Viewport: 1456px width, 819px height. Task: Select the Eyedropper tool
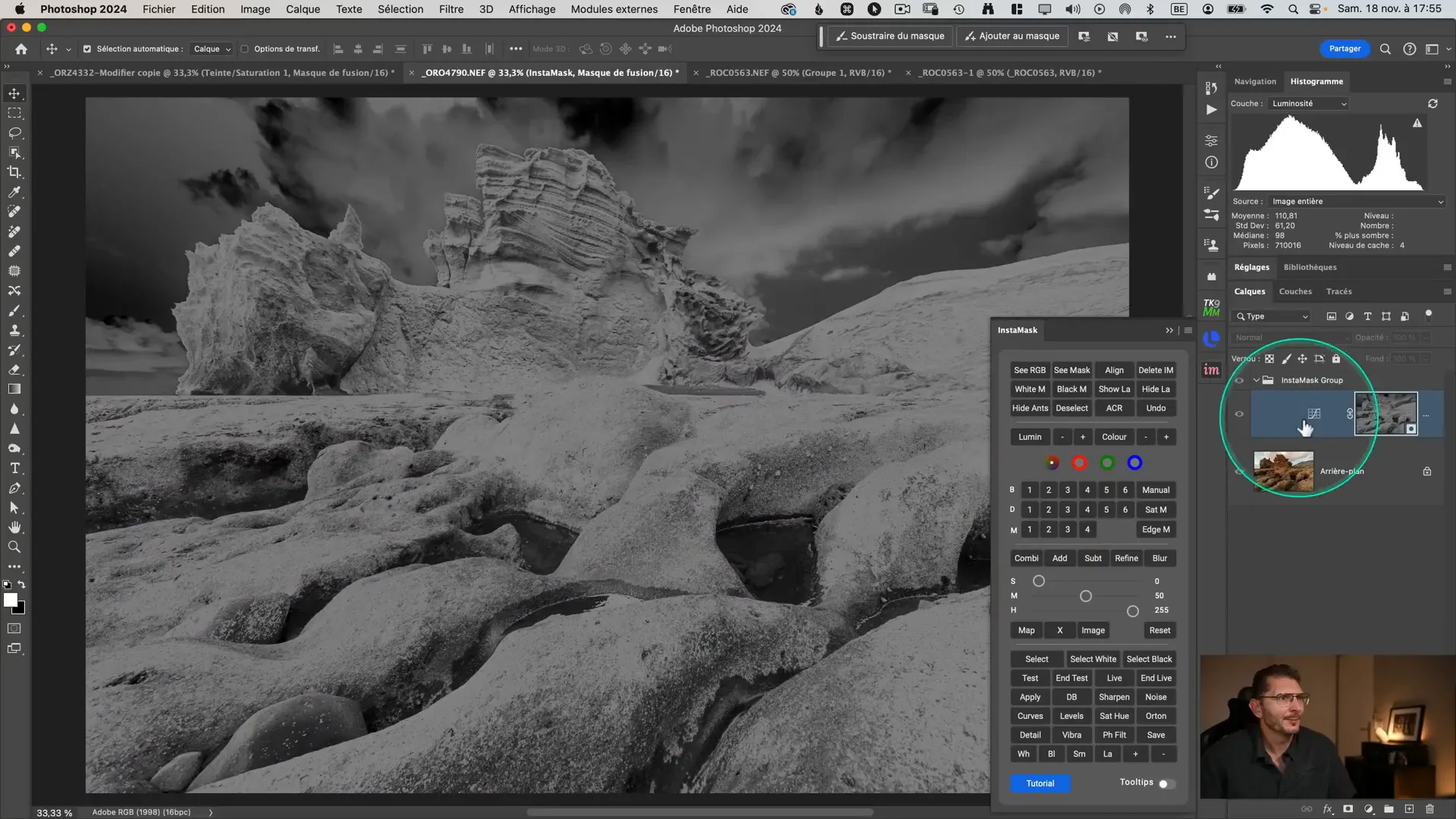click(x=14, y=192)
